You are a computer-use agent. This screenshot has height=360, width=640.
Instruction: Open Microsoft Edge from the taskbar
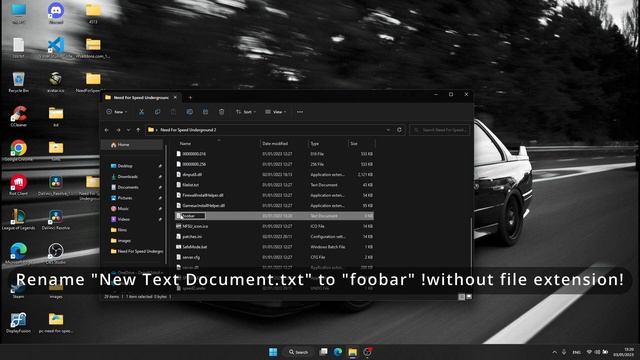[x=338, y=352]
